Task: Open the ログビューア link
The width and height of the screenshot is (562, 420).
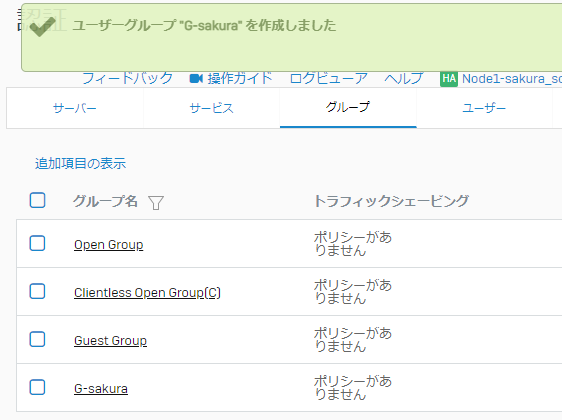Action: click(x=329, y=78)
